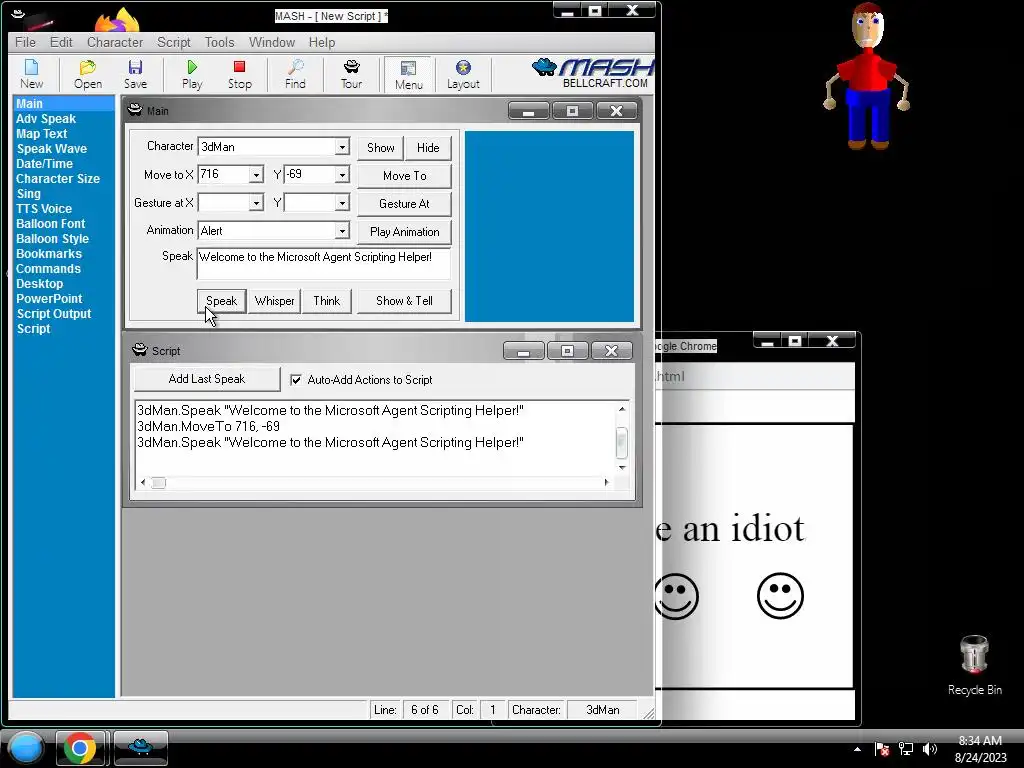Select PowerPoint in the sidebar
Image resolution: width=1024 pixels, height=768 pixels.
(x=49, y=299)
